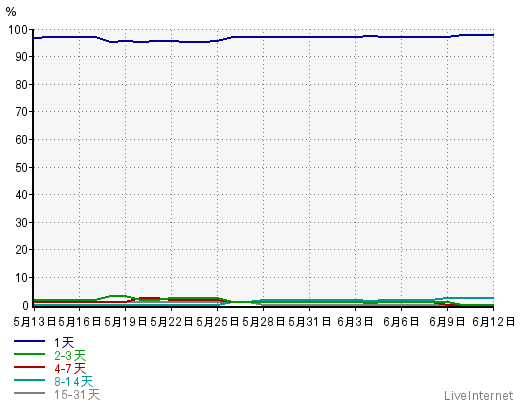Select the 1天 legend label
520x405 pixels.
point(64,342)
